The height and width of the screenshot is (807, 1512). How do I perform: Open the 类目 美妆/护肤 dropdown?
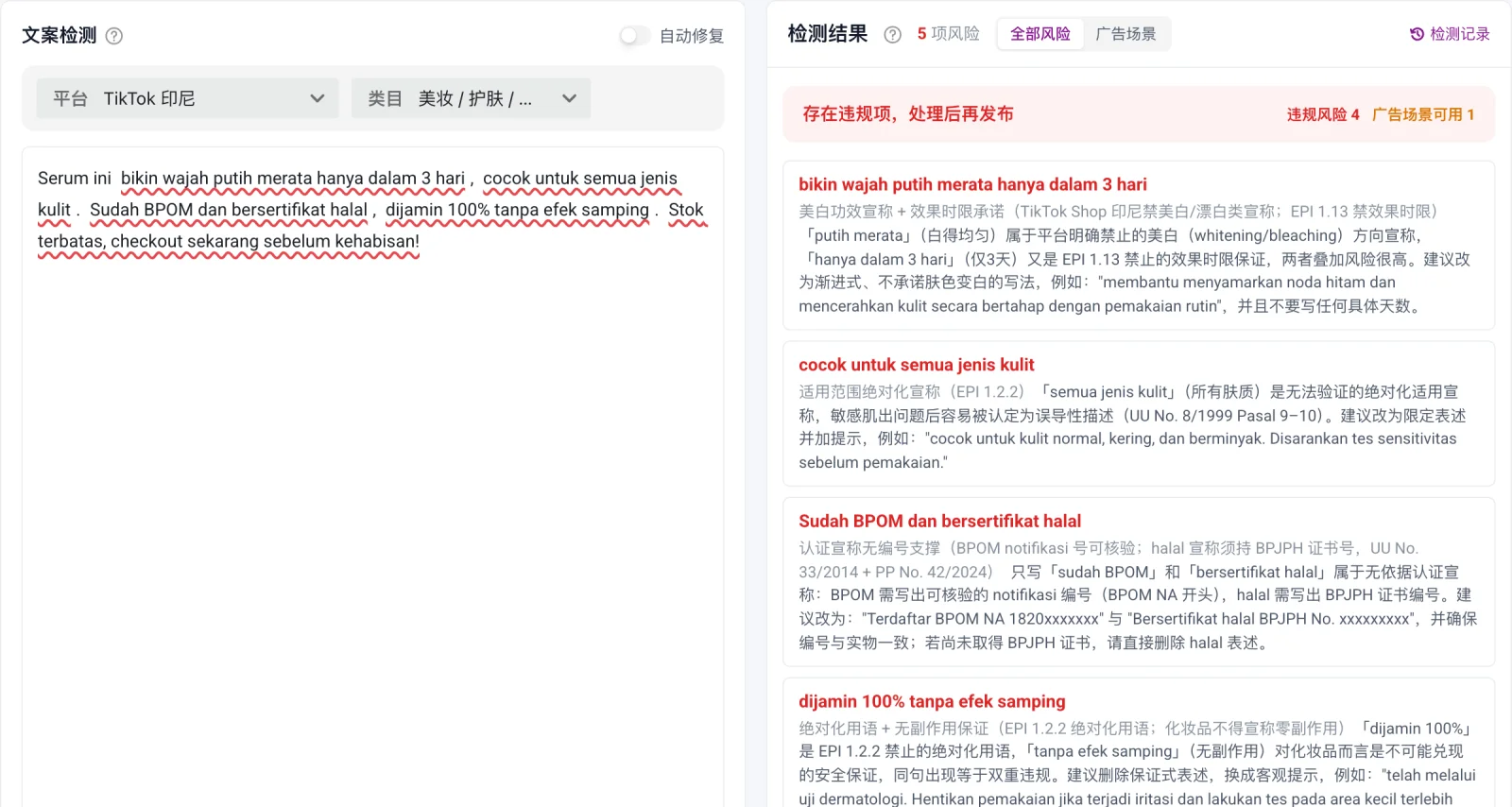[471, 98]
